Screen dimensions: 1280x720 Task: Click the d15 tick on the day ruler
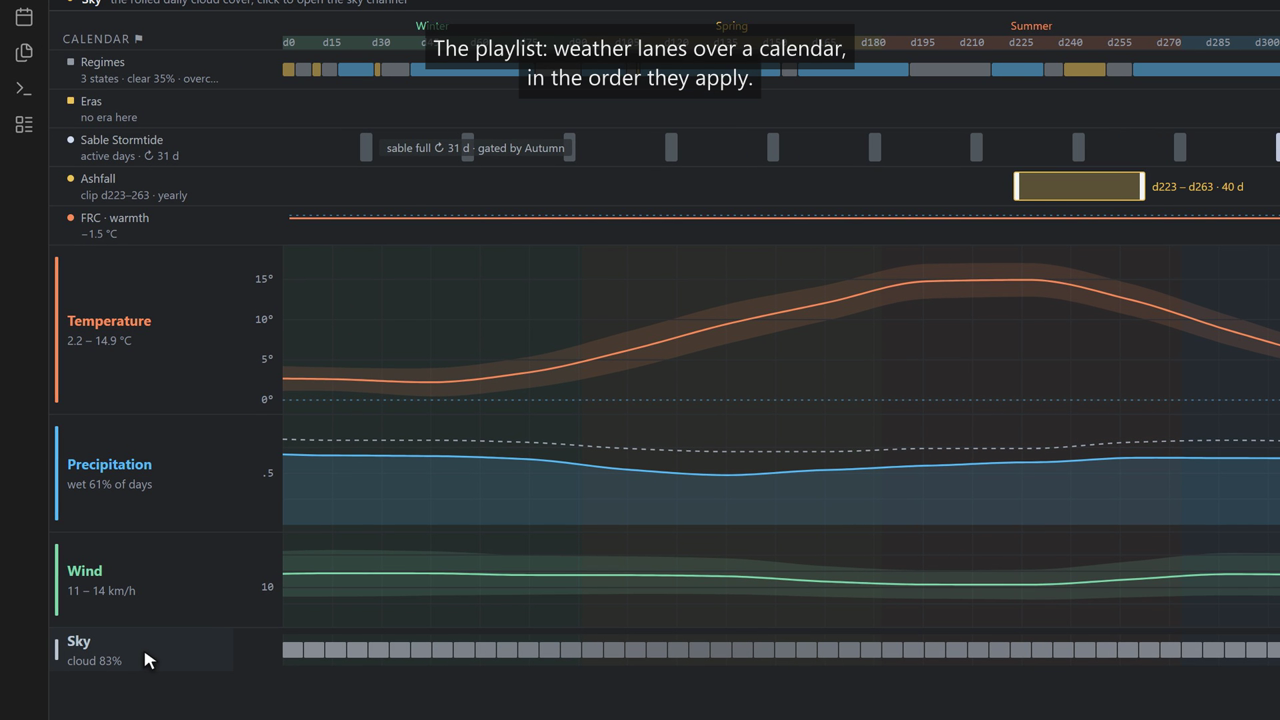click(331, 43)
